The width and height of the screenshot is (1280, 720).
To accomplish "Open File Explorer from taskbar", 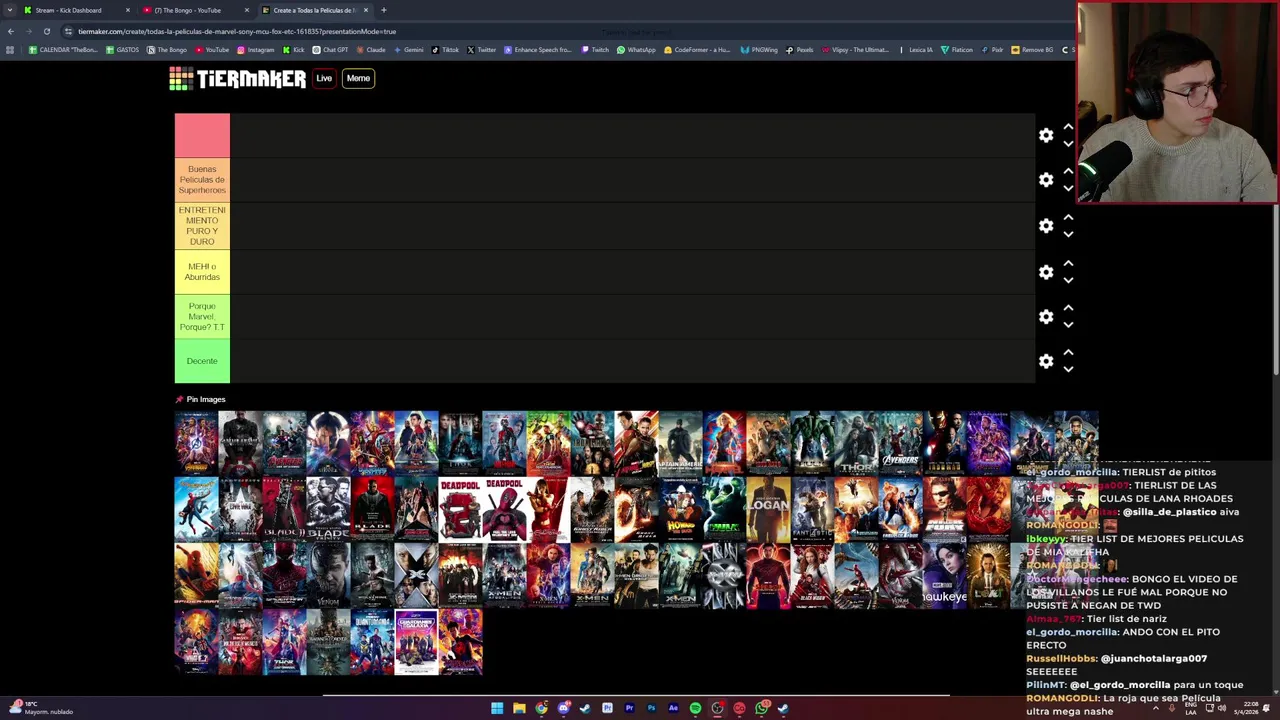I will [x=519, y=708].
